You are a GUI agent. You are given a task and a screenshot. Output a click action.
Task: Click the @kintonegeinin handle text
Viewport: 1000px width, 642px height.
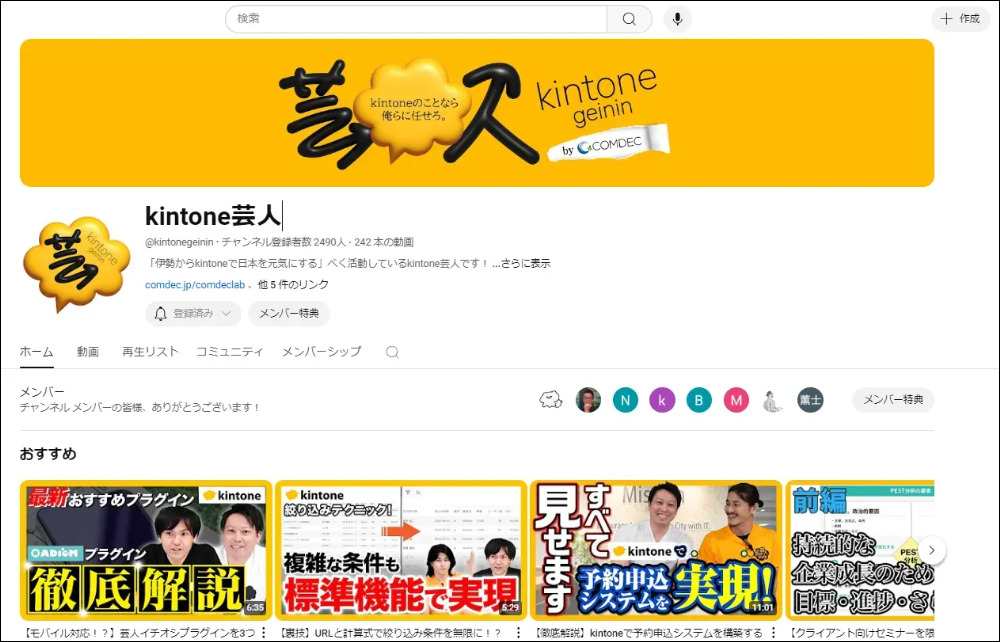click(179, 242)
